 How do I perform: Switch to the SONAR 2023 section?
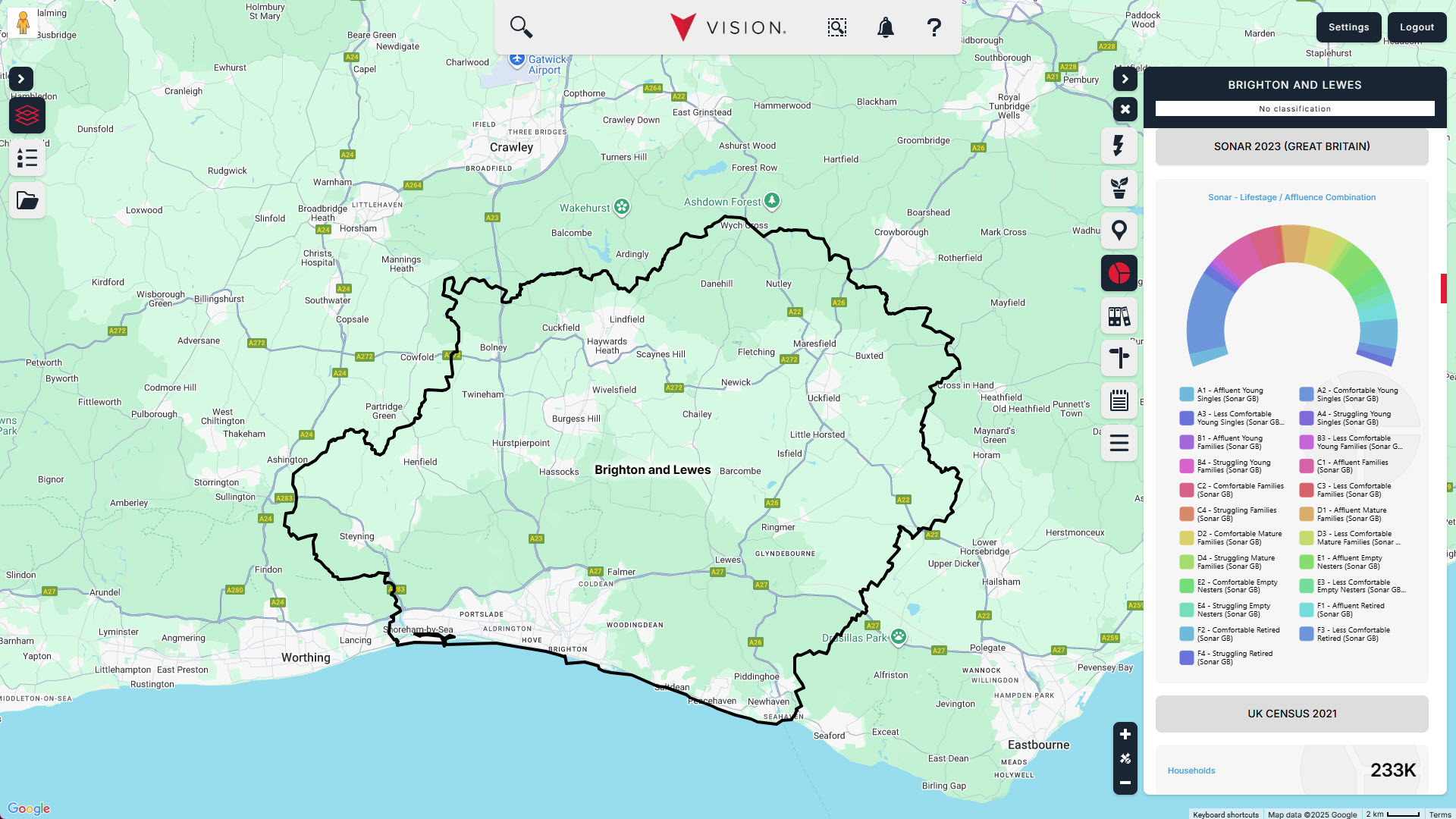(1292, 146)
